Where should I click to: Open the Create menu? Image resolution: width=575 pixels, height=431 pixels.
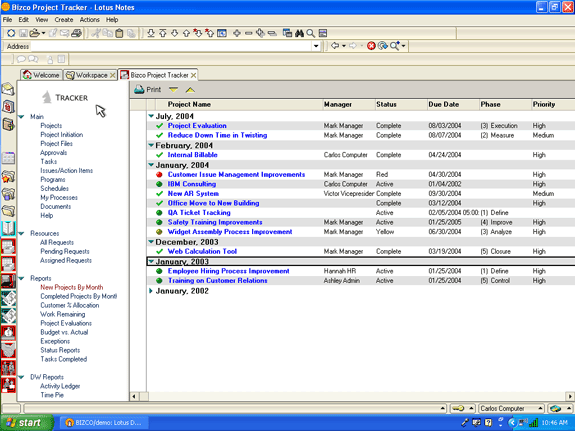[x=64, y=20]
